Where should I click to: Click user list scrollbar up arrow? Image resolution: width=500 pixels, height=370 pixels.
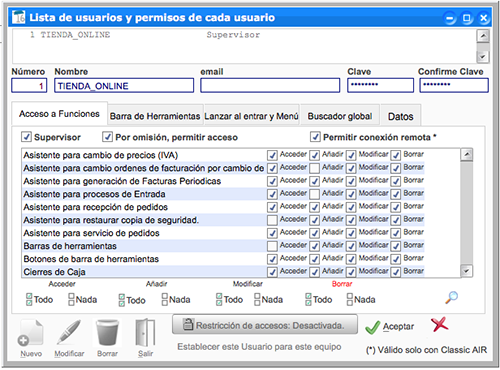pos(483,35)
